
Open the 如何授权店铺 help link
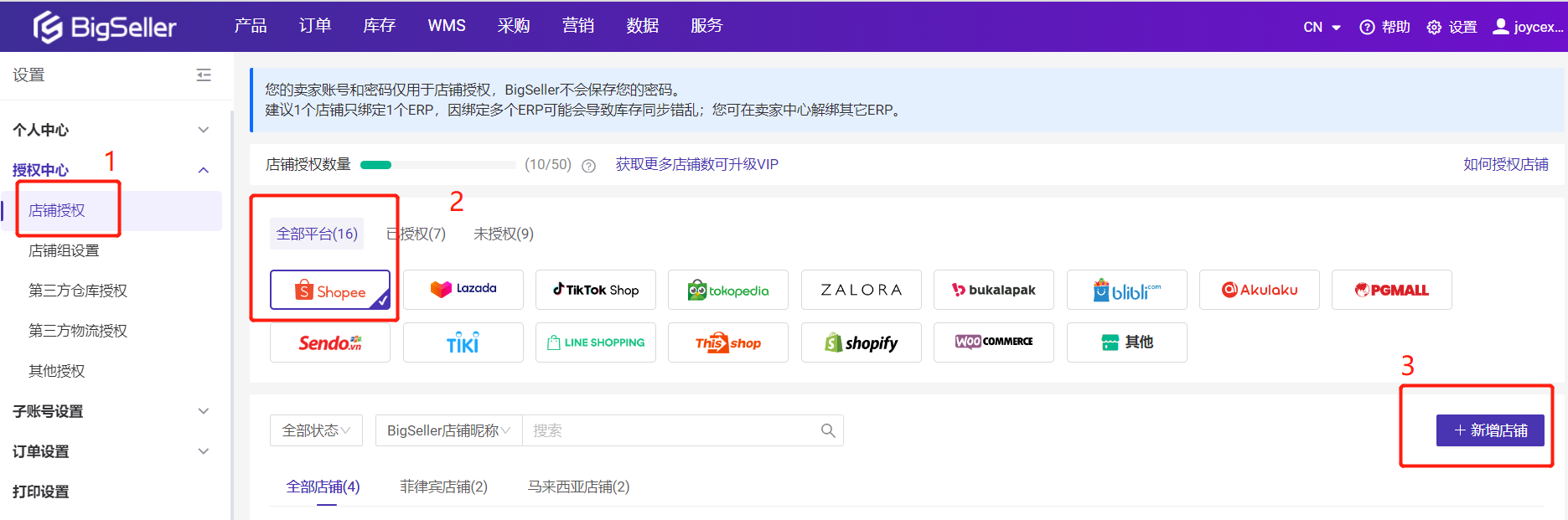1506,165
